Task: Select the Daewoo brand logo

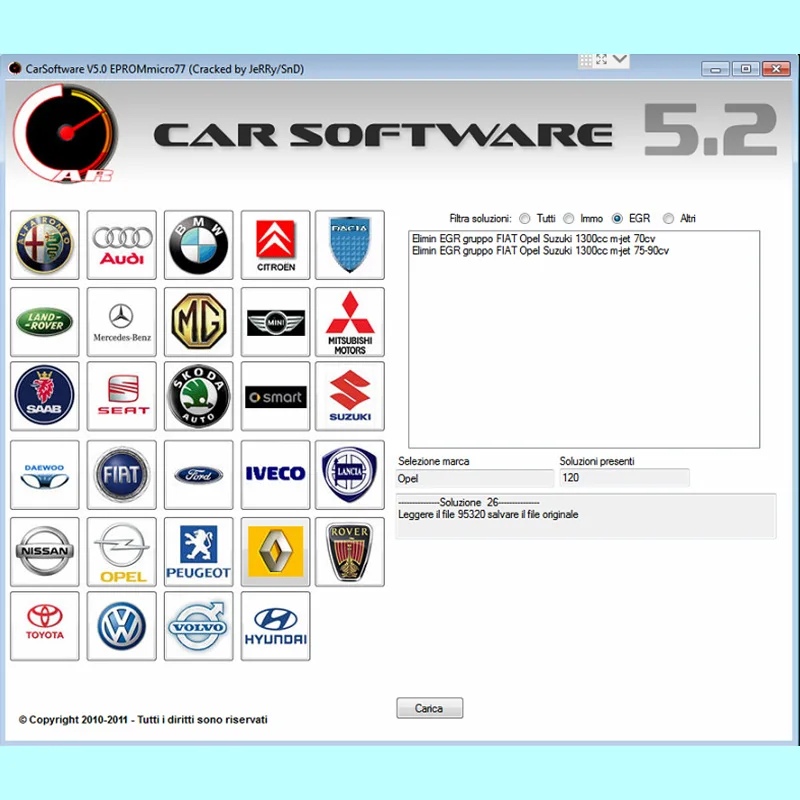Action: [45, 475]
